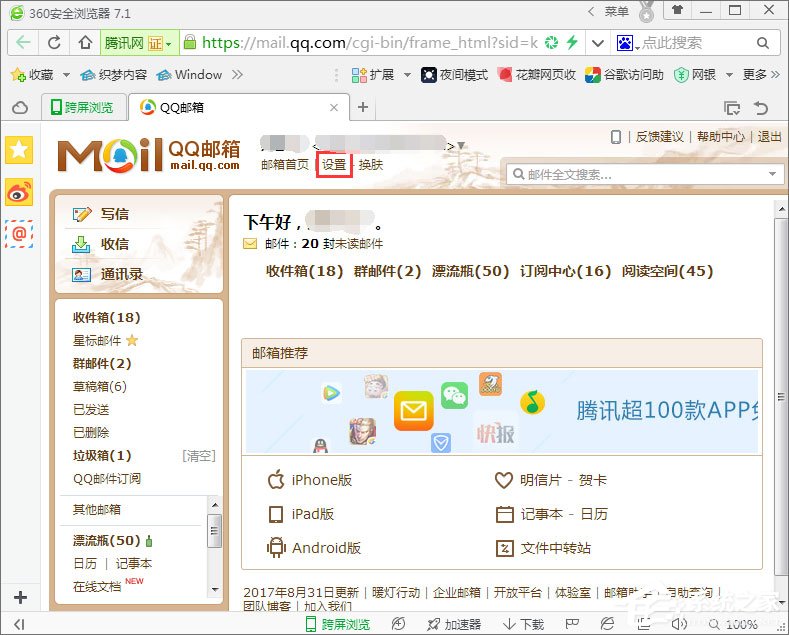Close the QQ邮箱 tab
Viewport: 789px width, 635px height.
[334, 107]
